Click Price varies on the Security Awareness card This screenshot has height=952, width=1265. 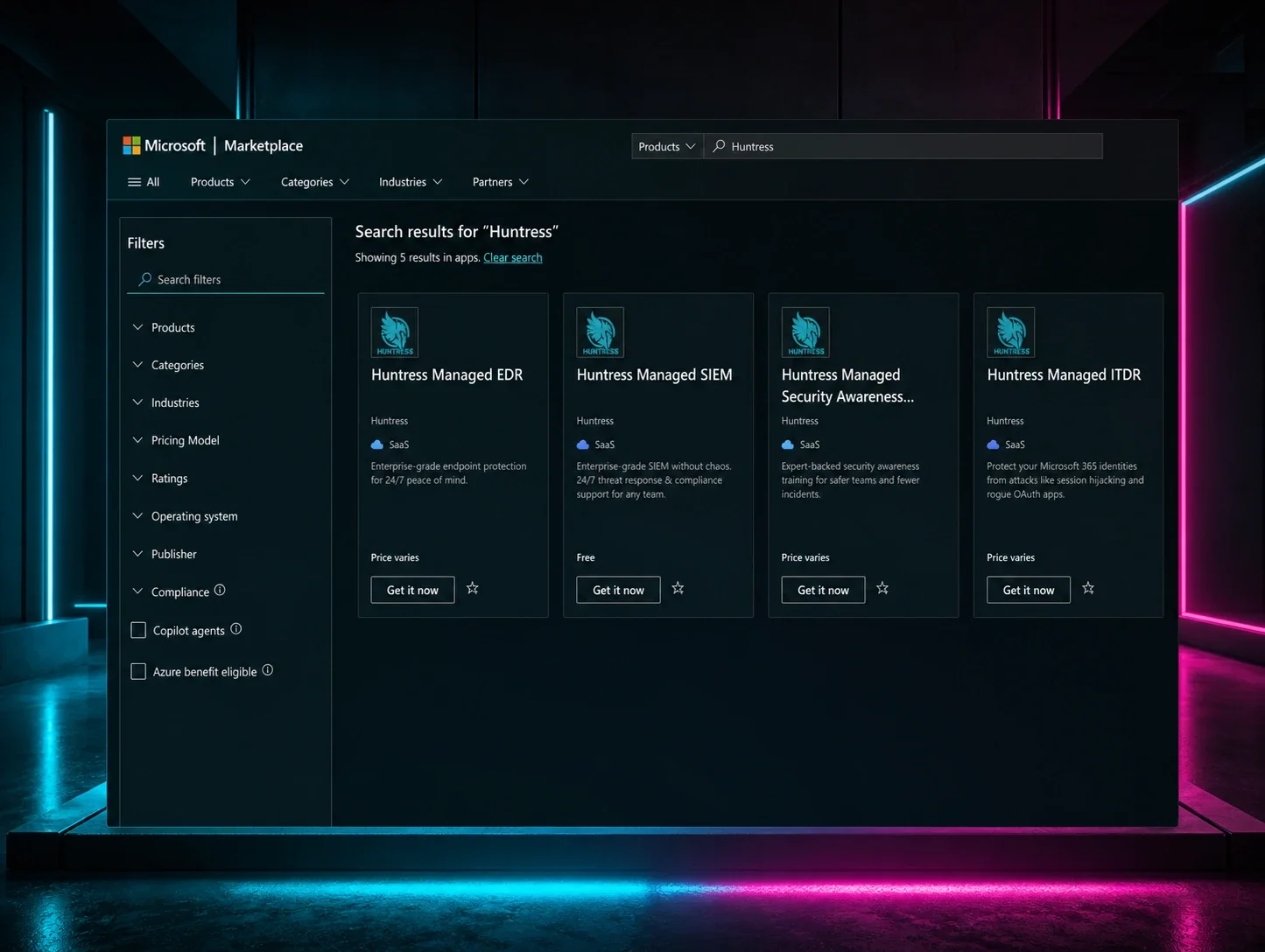tap(805, 557)
